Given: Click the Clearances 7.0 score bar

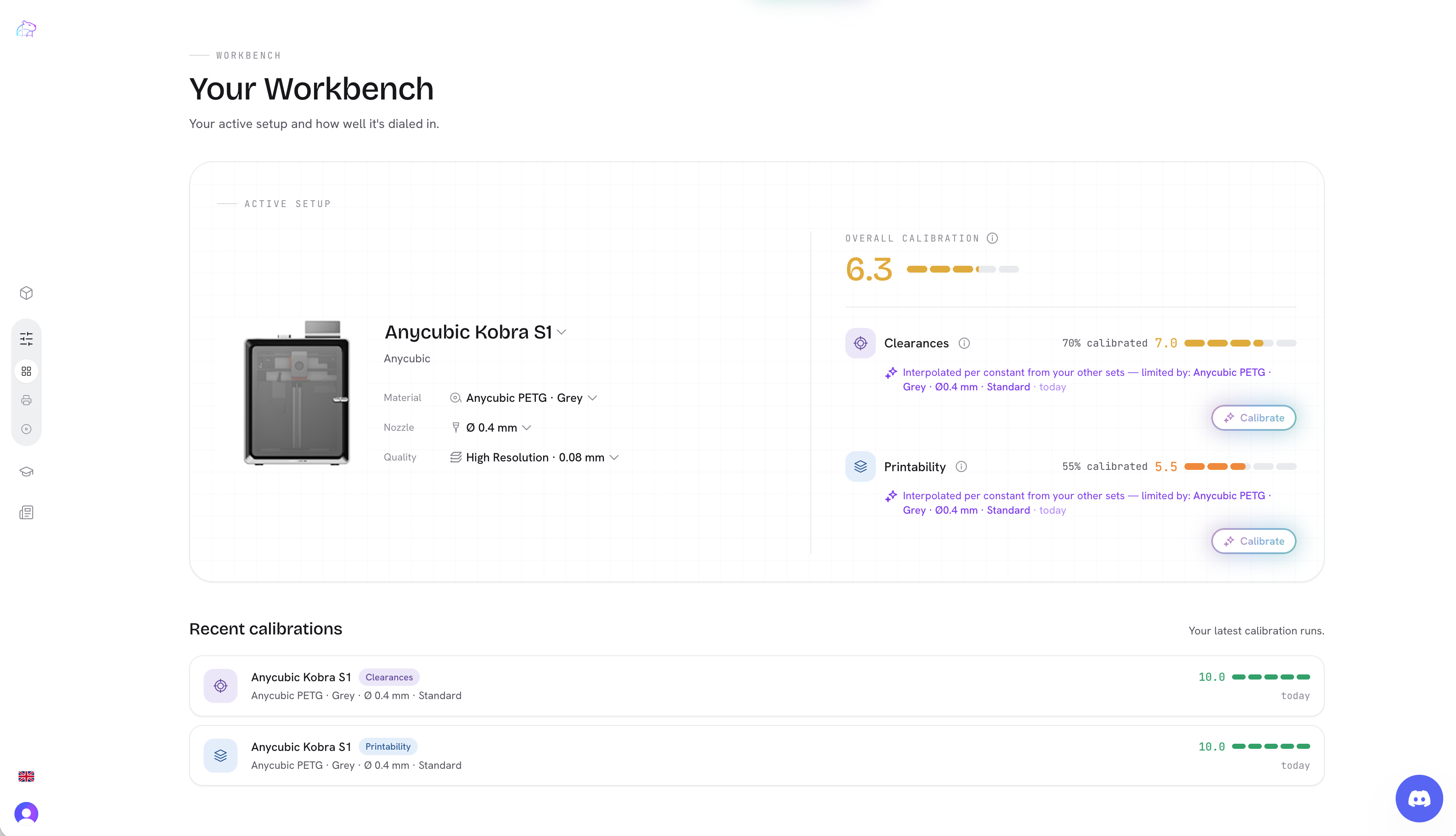Looking at the screenshot, I should coord(1240,343).
